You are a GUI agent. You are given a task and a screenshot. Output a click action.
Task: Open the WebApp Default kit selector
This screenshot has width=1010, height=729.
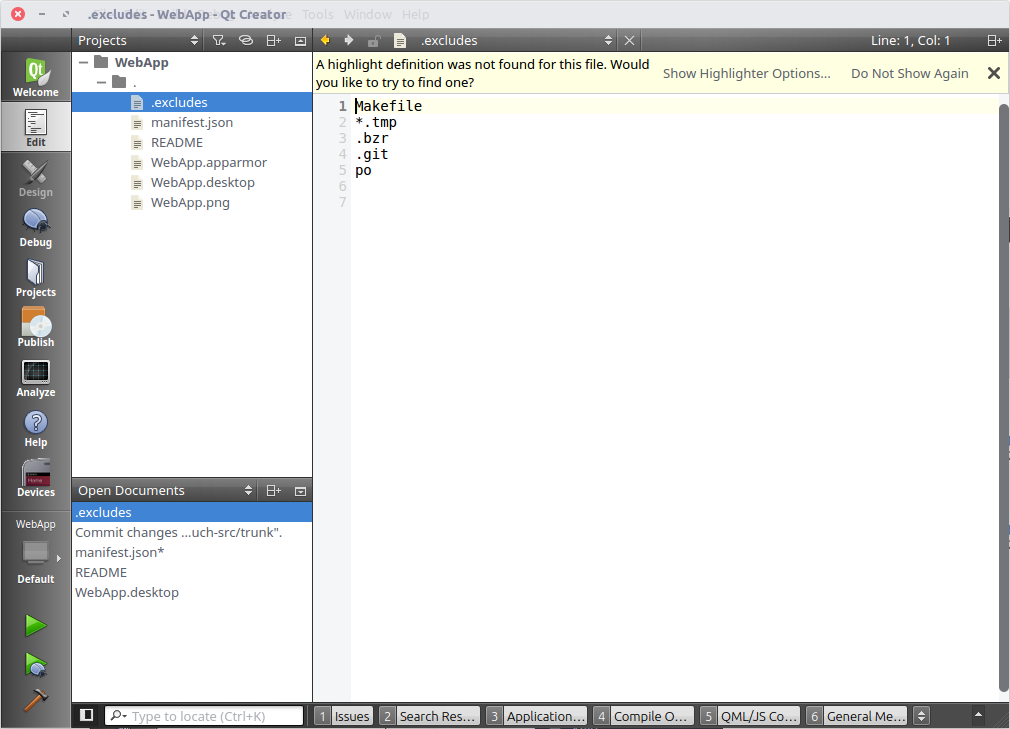(35, 551)
